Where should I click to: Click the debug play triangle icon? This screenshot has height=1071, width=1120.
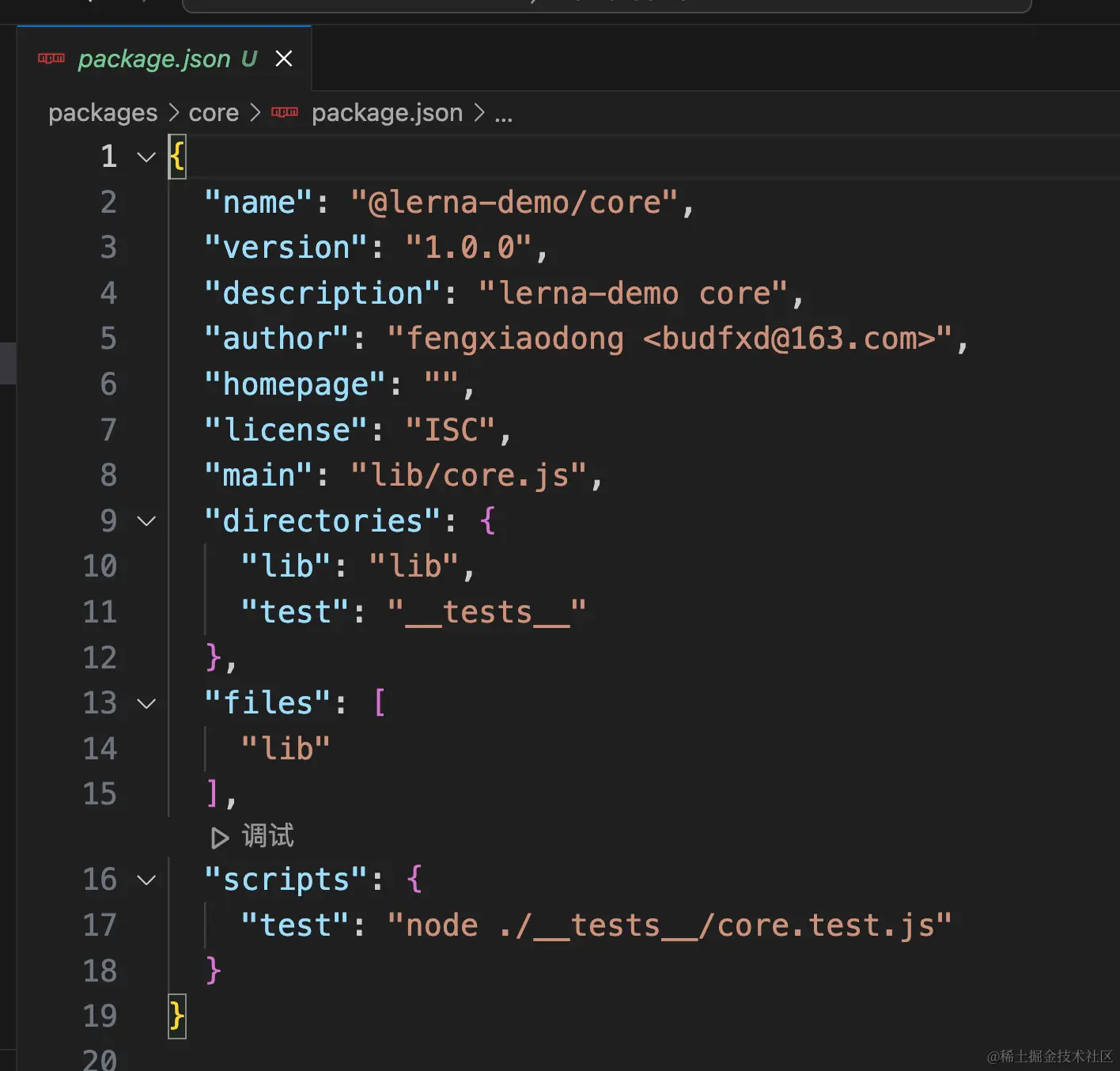point(220,838)
